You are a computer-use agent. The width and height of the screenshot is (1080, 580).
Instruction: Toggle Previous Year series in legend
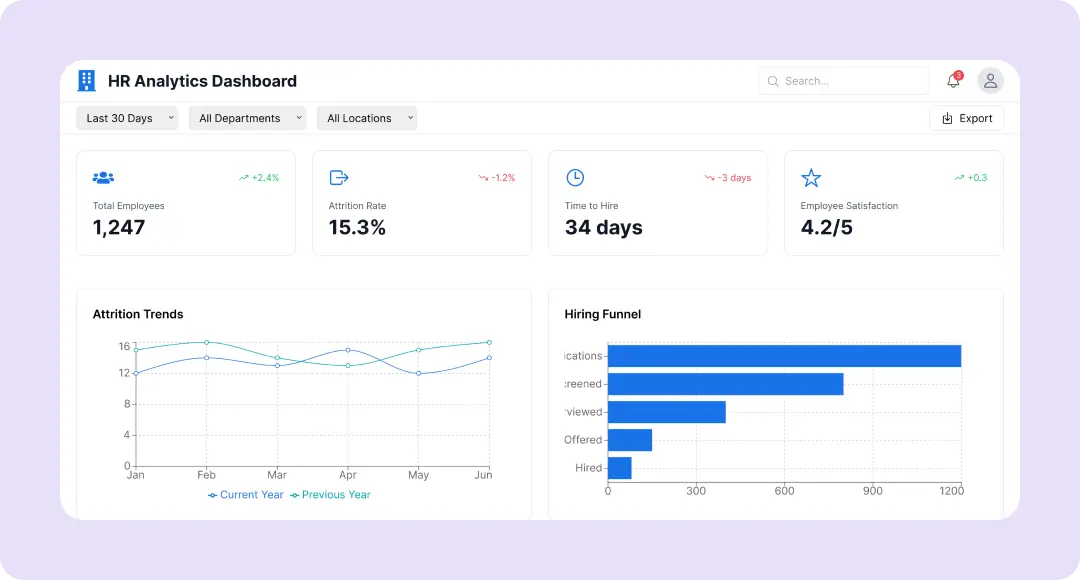(x=330, y=495)
